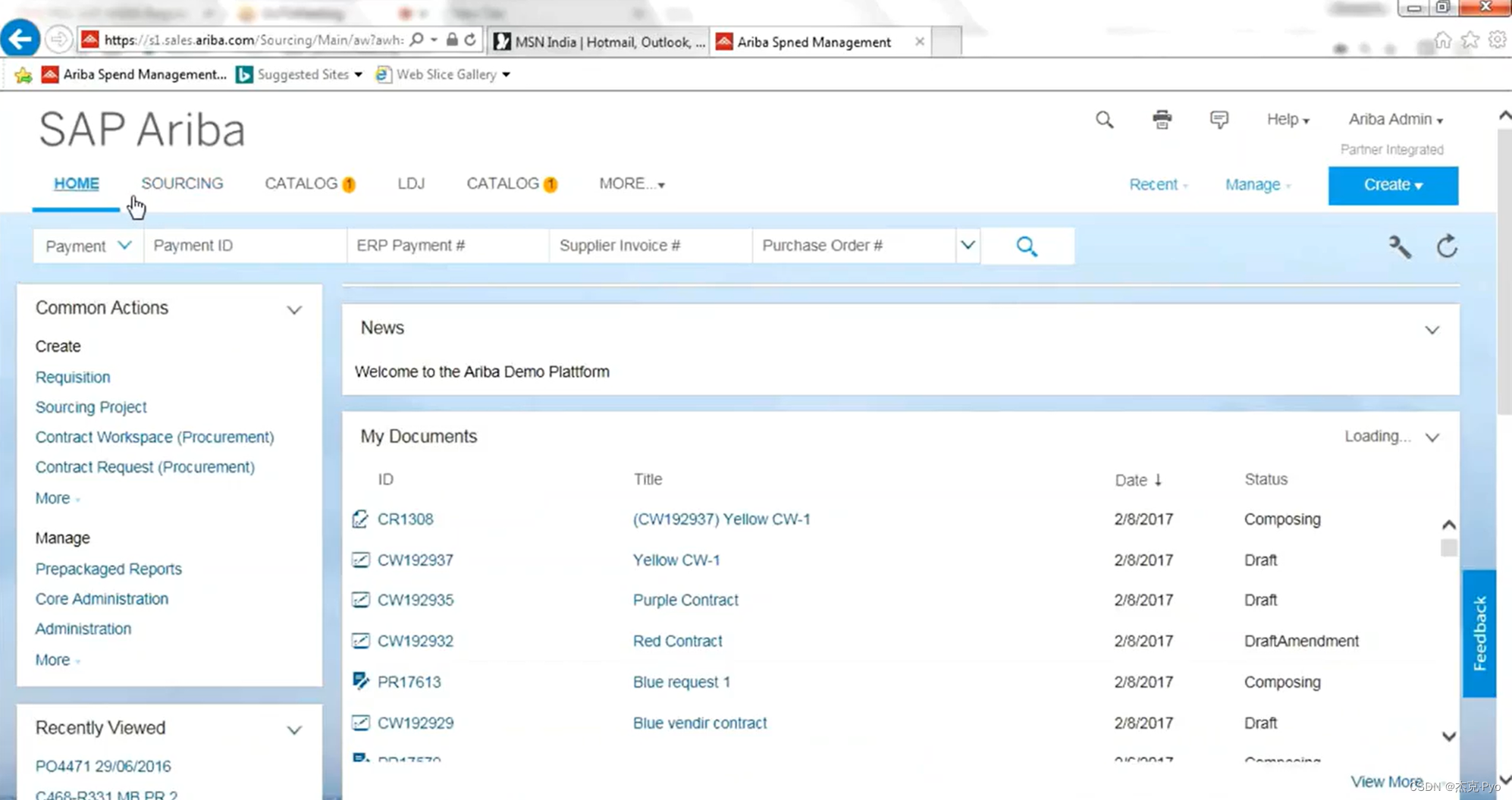1512x800 pixels.
Task: Open the search magnifier in Ariba header
Action: tap(1104, 120)
